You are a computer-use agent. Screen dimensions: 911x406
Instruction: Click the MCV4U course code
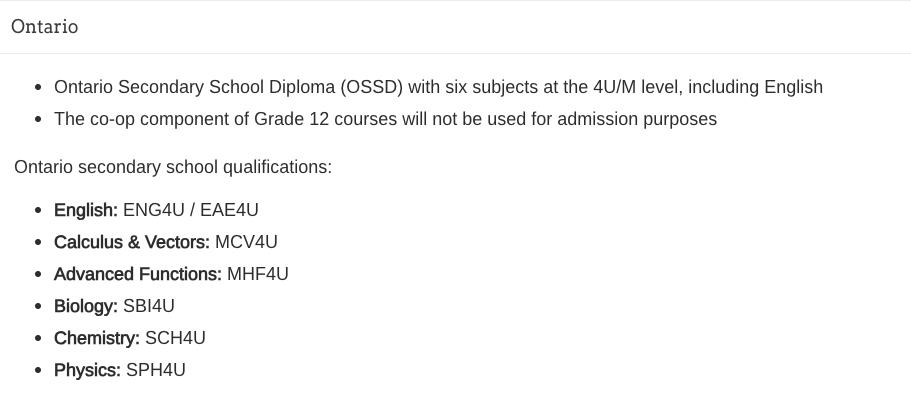(x=246, y=242)
